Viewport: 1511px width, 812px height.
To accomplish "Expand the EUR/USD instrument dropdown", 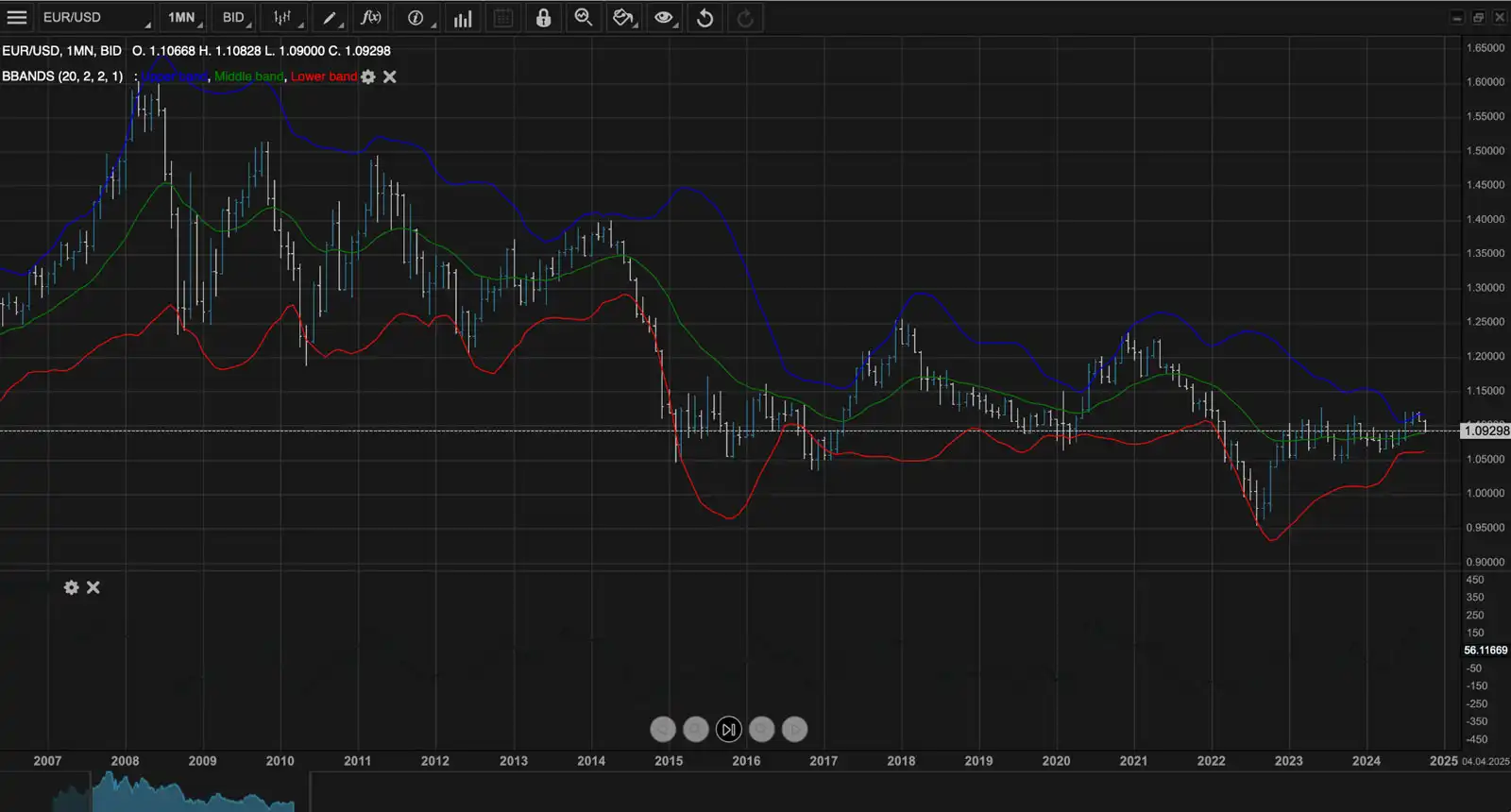I will 95,18.
